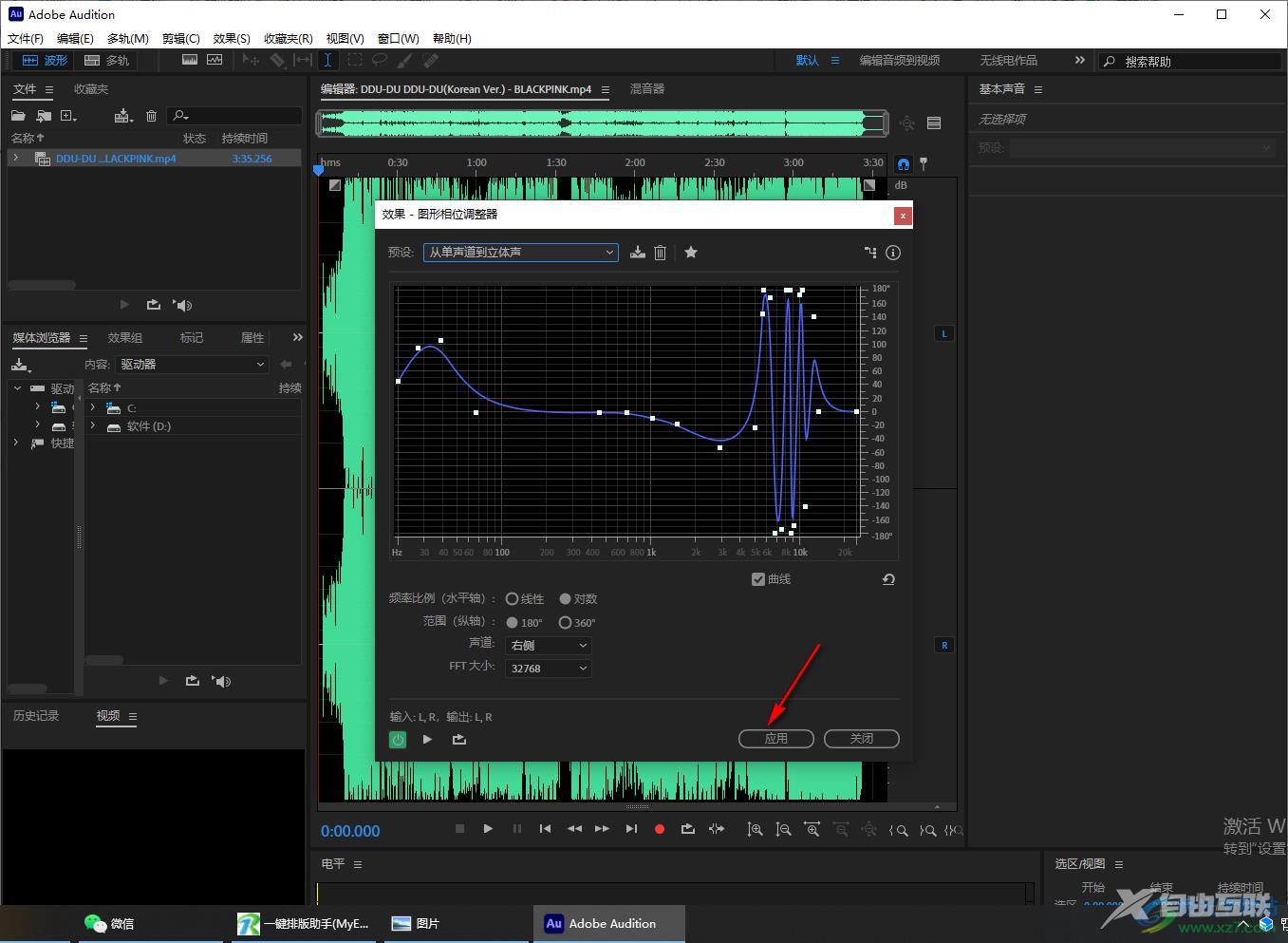Zoom out amplitude icon
Image resolution: width=1288 pixels, height=943 pixels.
pos(783,829)
